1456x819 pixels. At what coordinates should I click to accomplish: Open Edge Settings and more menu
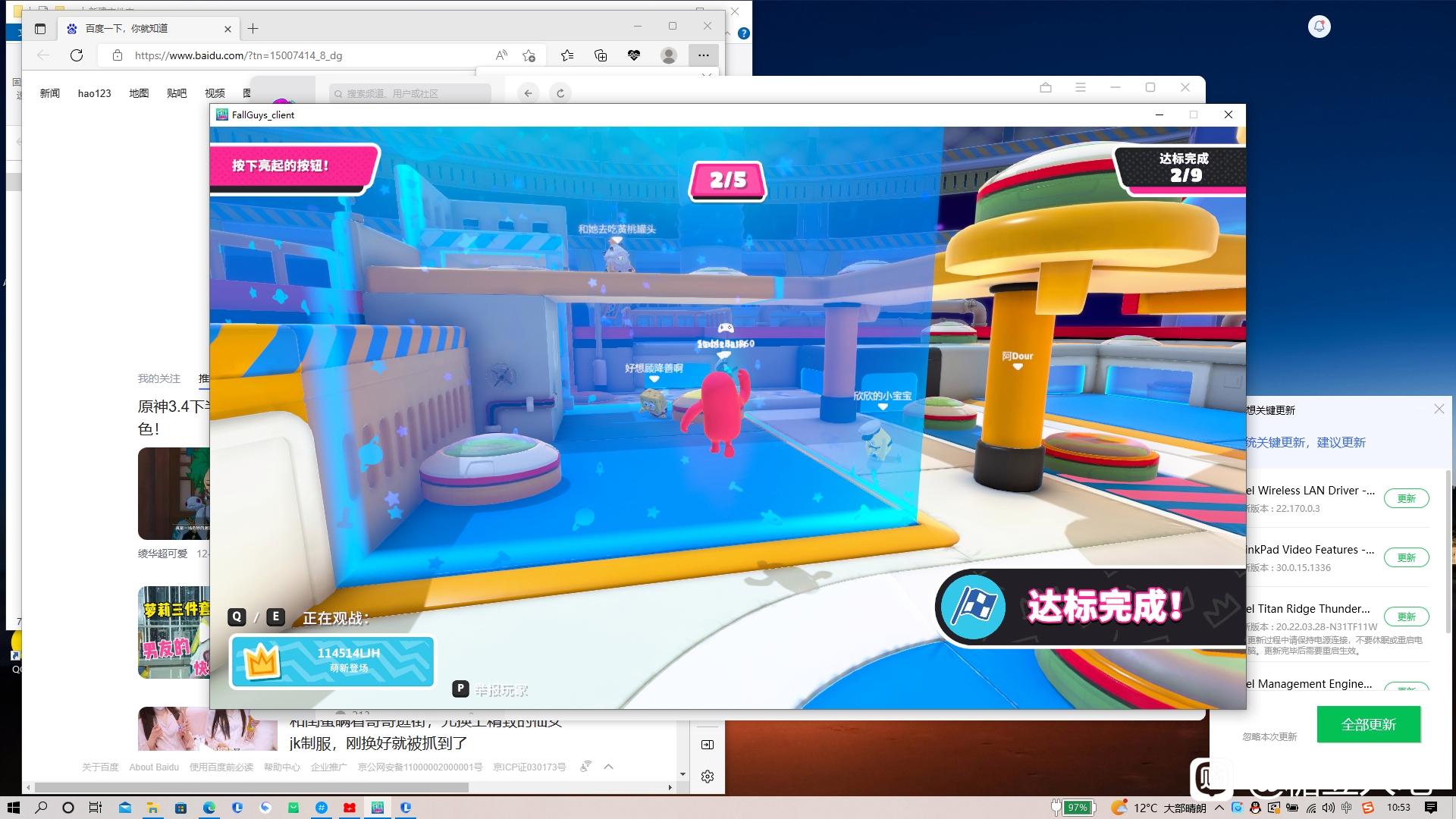pos(704,55)
